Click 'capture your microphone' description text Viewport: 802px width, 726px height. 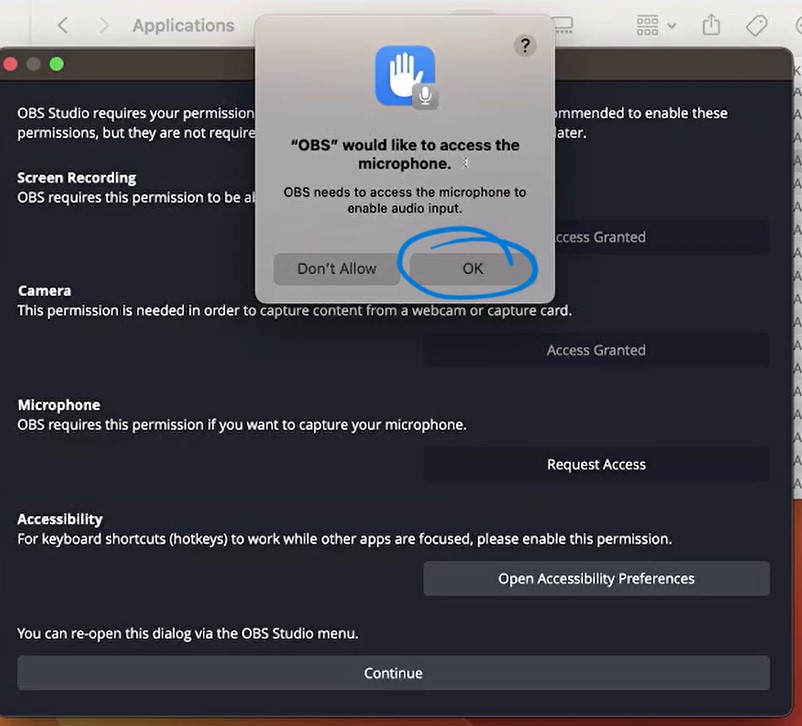(242, 425)
